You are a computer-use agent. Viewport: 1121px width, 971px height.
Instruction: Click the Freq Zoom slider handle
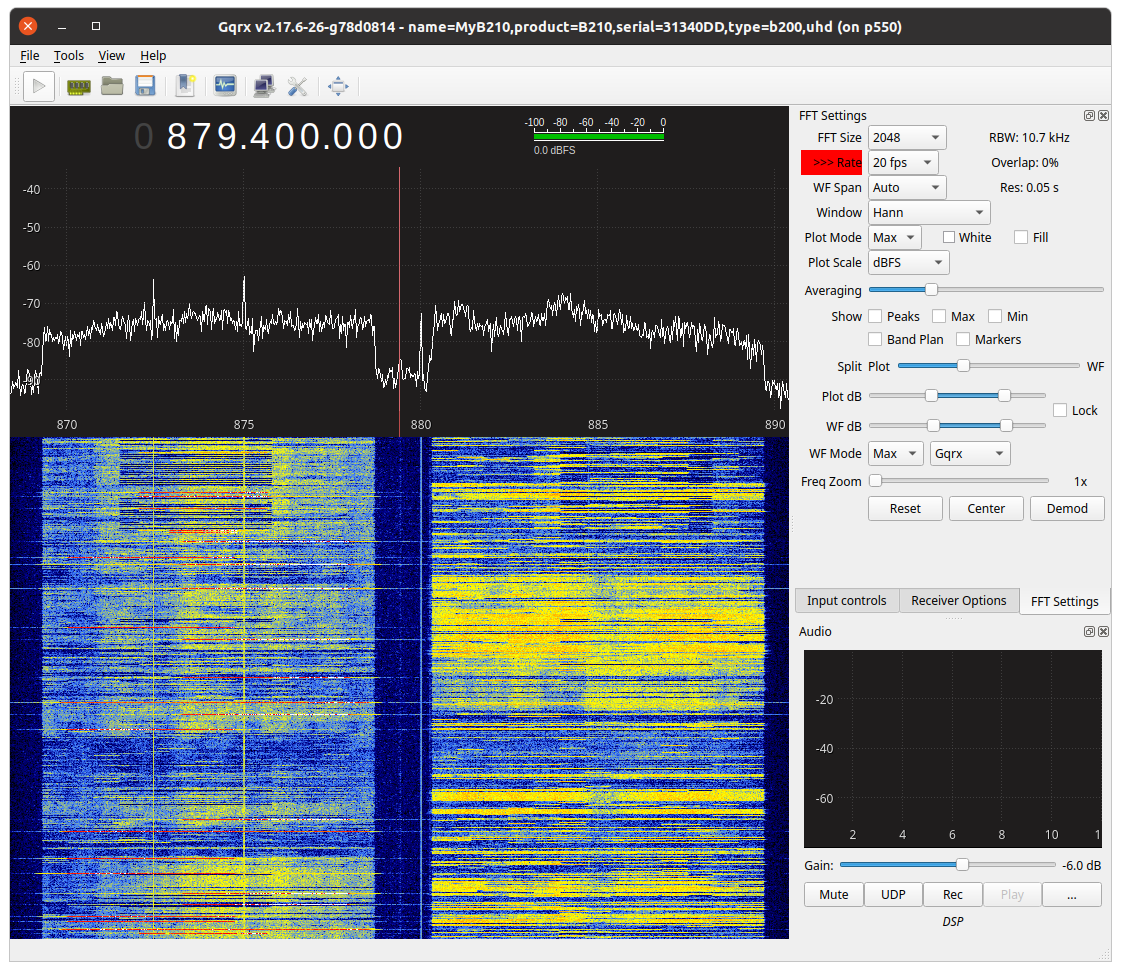[875, 480]
